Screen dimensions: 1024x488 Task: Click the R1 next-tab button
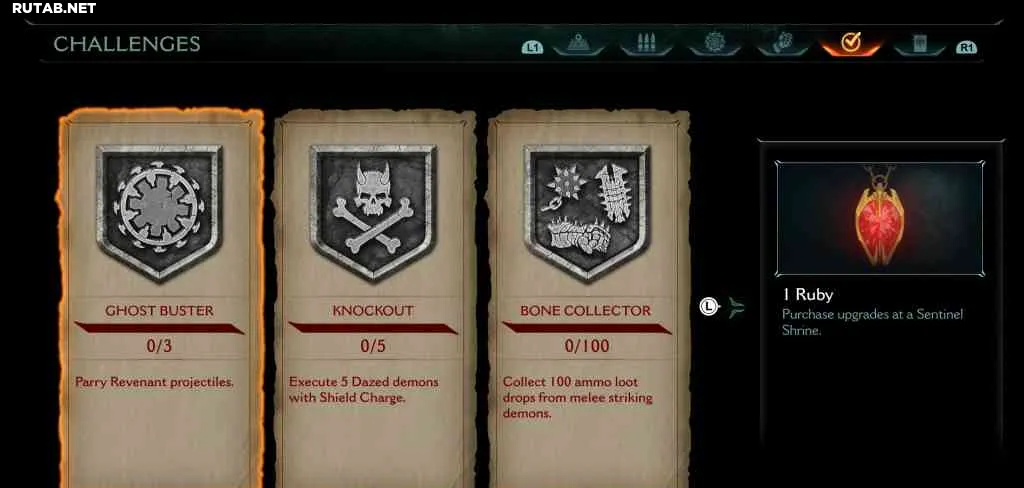click(x=966, y=47)
